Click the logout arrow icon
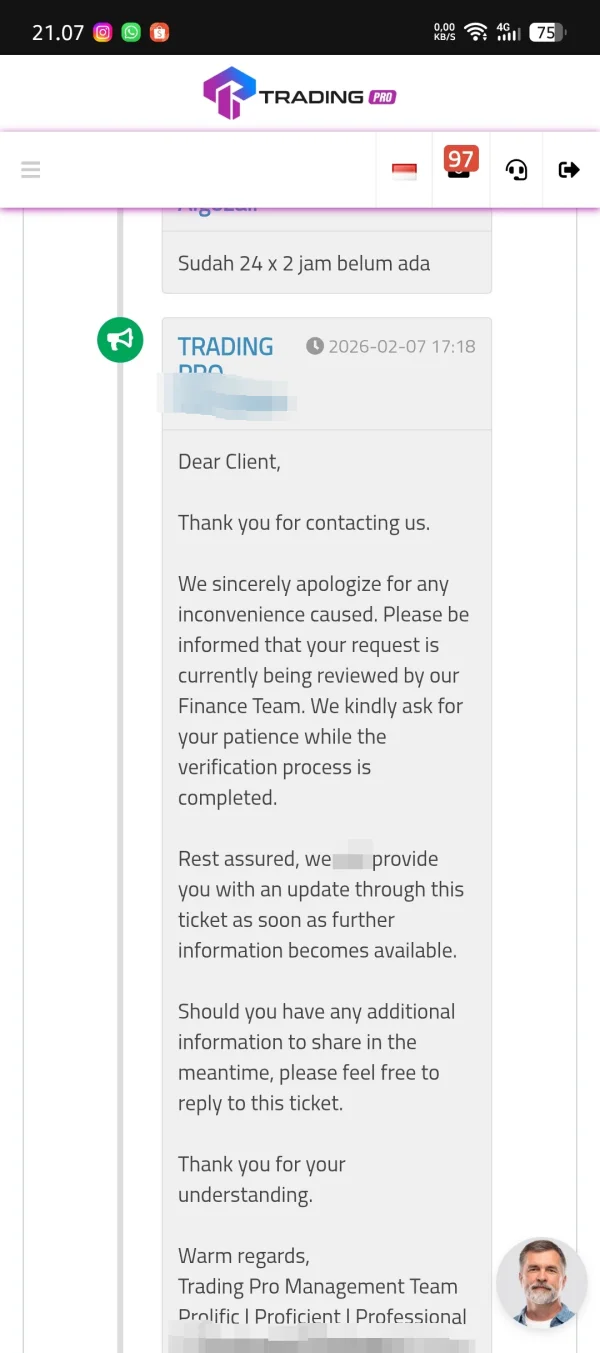This screenshot has width=600, height=1353. tap(569, 170)
